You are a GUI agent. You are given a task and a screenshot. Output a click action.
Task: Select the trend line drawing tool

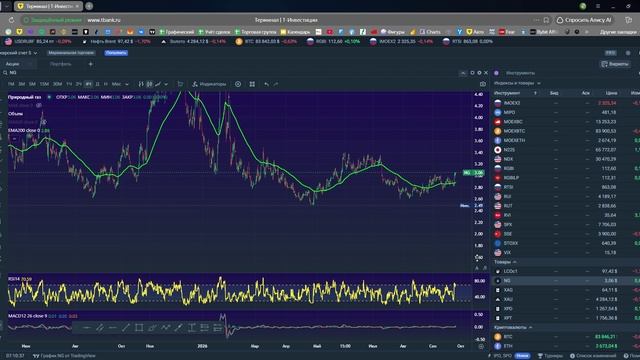pos(126,327)
